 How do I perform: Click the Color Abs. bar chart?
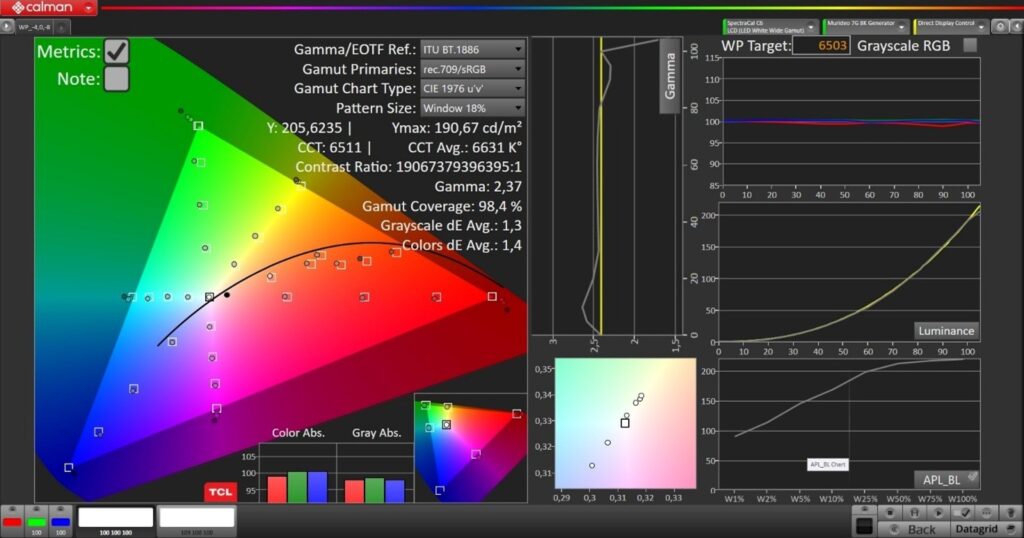click(298, 474)
